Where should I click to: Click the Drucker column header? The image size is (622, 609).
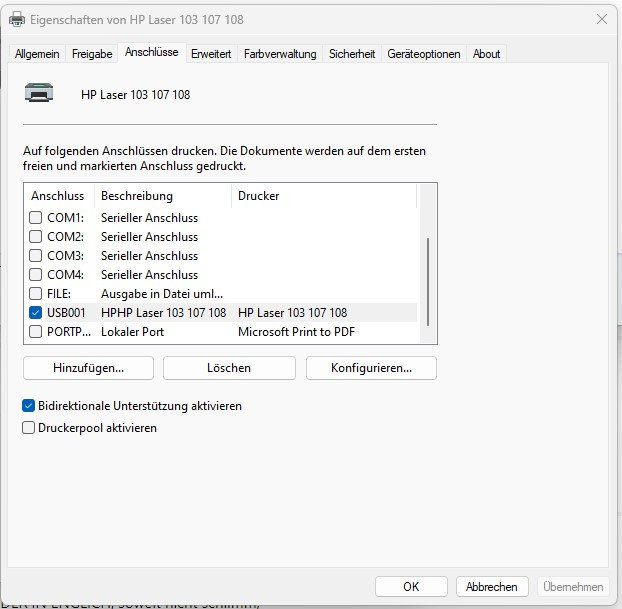324,196
